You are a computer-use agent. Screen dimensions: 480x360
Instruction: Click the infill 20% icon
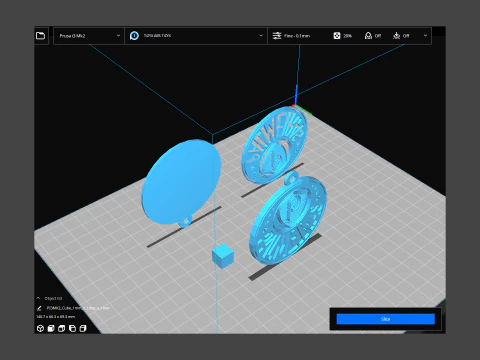pyautogui.click(x=337, y=36)
